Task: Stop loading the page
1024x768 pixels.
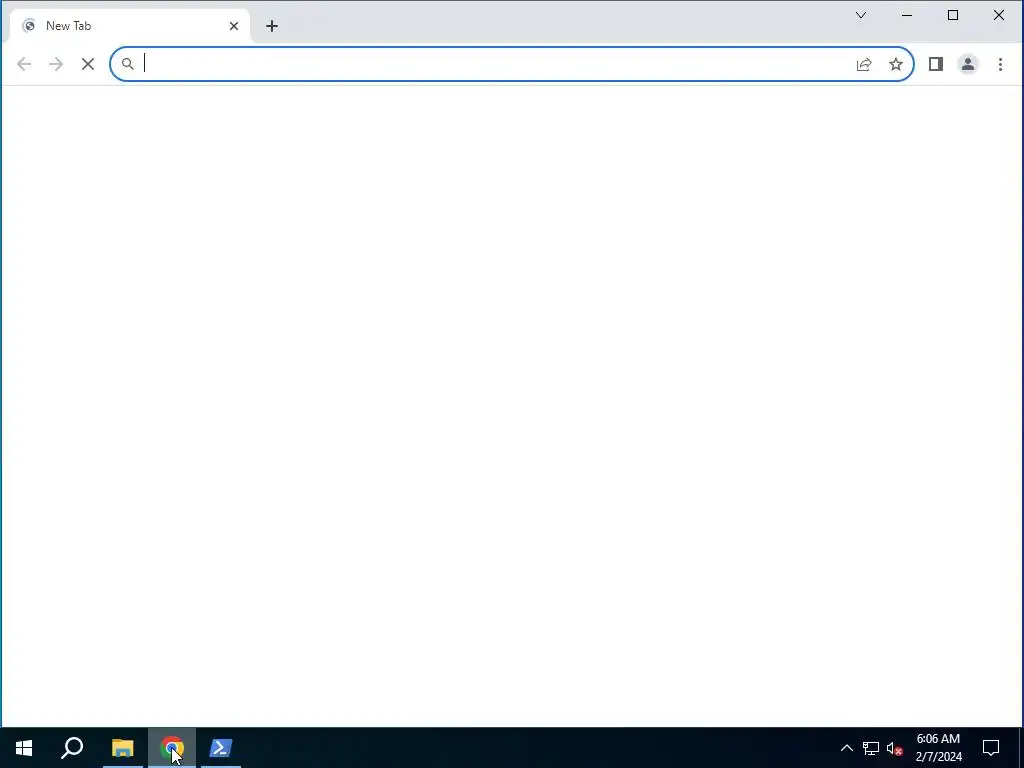Action: [x=88, y=64]
